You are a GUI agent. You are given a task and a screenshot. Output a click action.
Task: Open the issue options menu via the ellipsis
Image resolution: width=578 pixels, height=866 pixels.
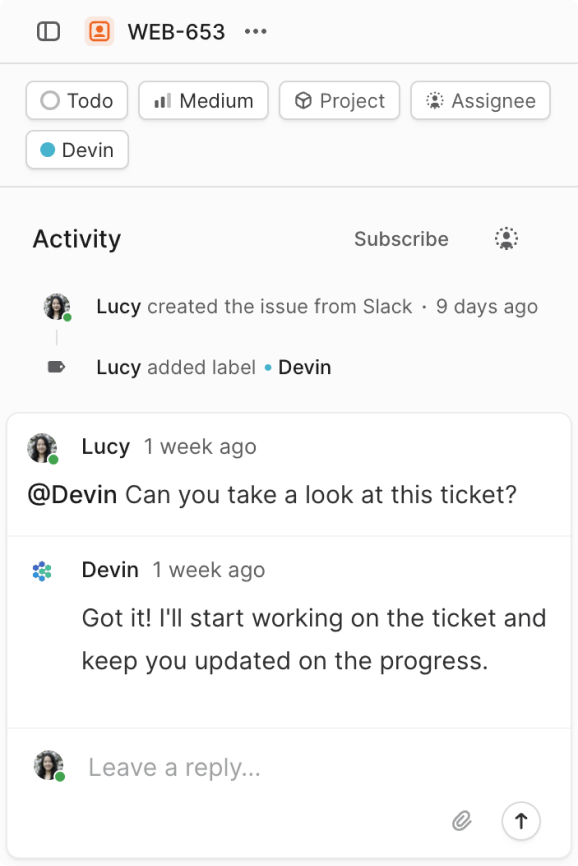tap(255, 31)
